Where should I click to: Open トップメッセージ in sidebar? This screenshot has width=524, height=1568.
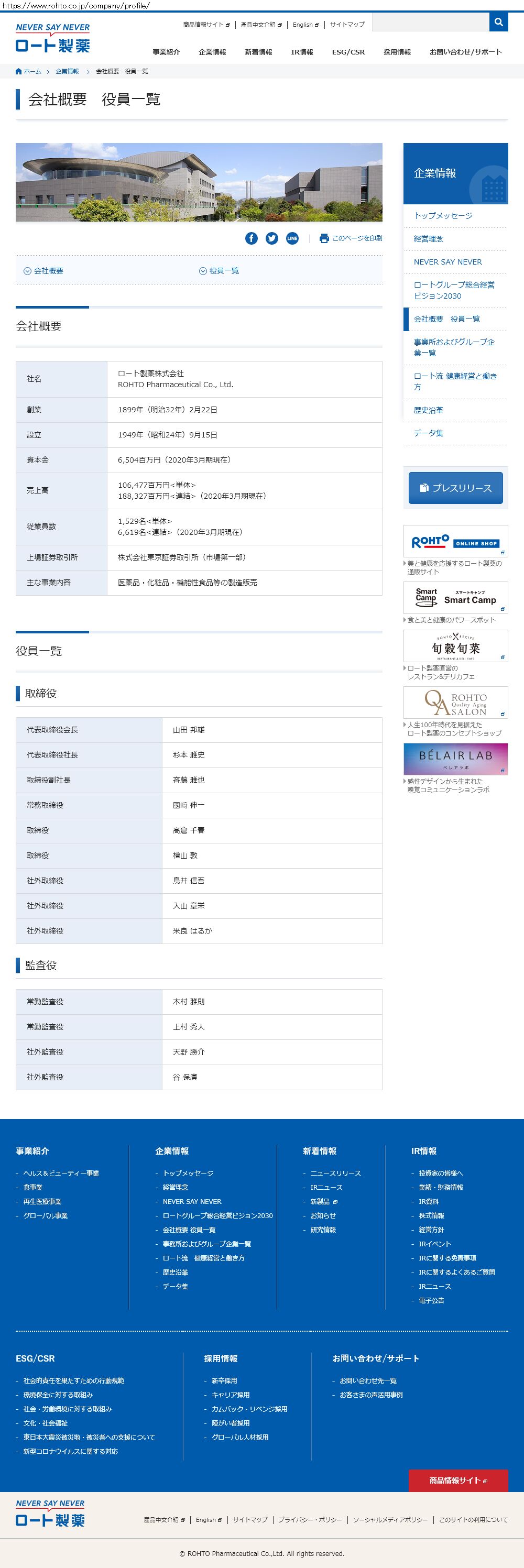443,215
